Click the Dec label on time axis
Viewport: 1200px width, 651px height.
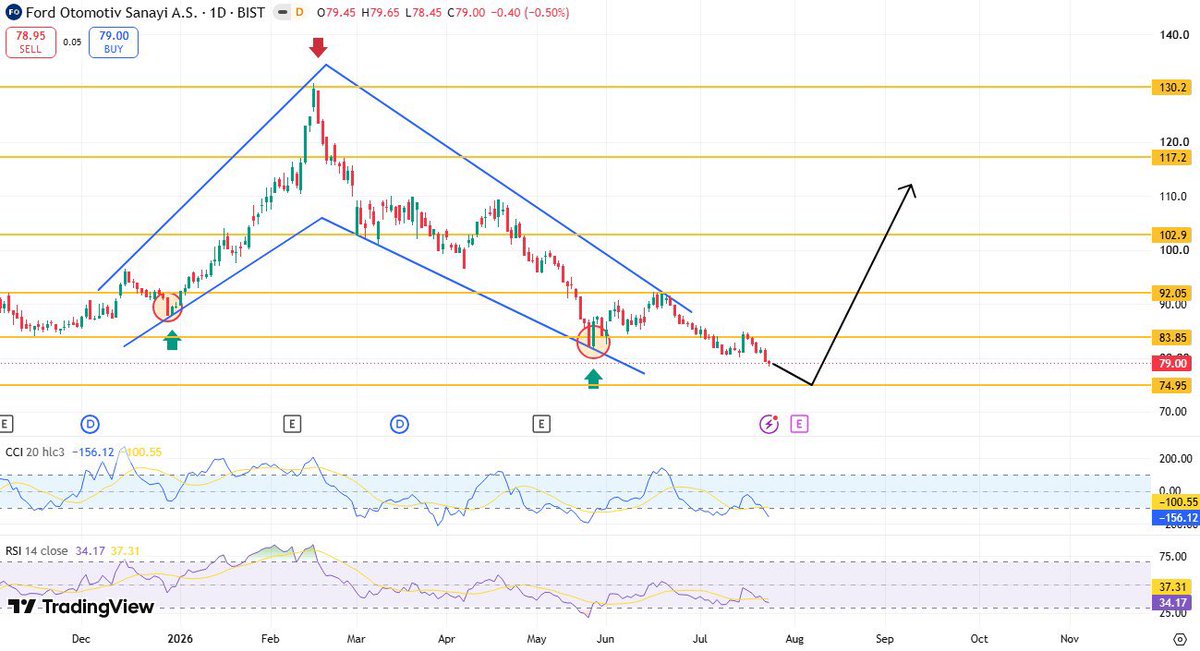click(81, 637)
